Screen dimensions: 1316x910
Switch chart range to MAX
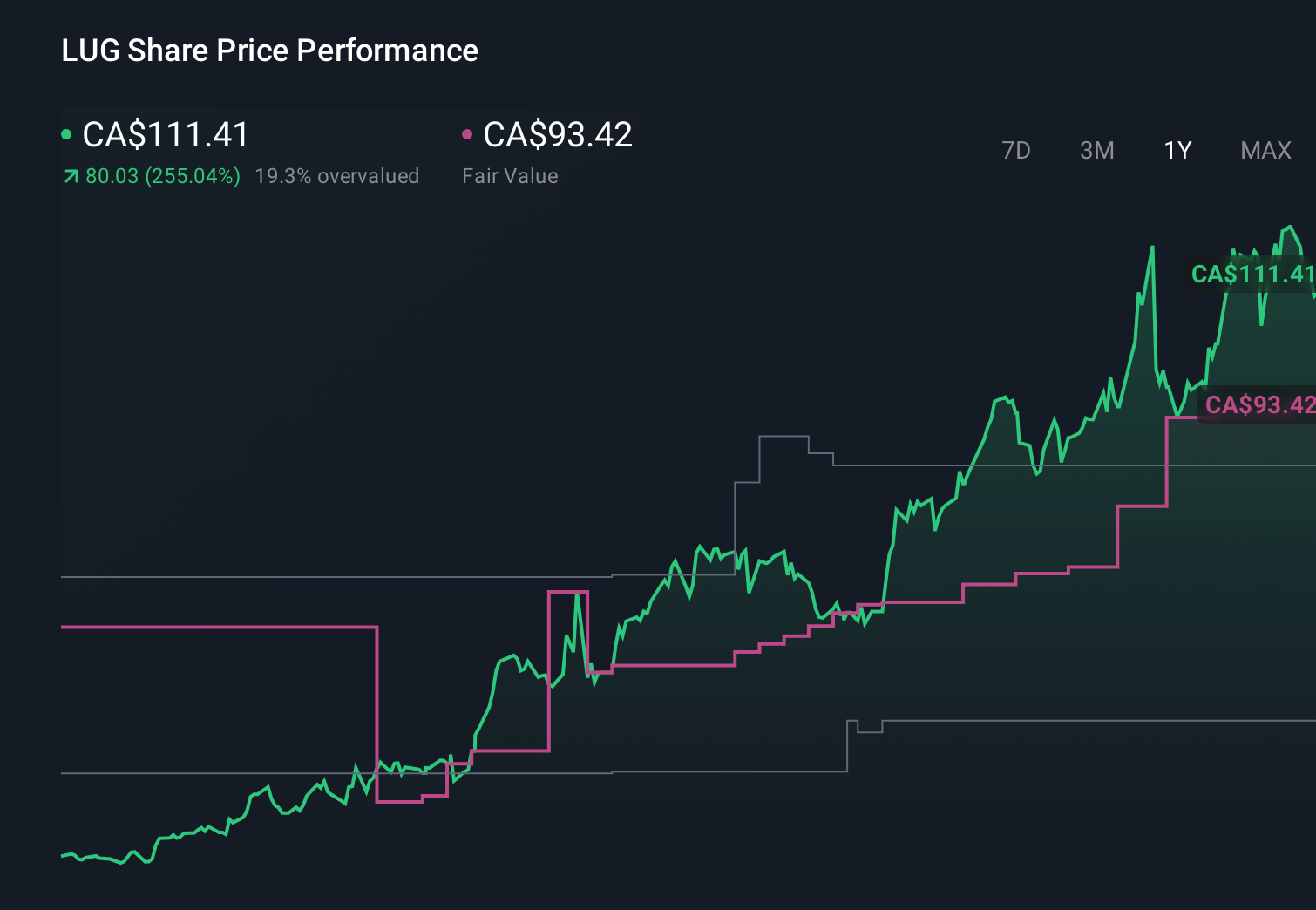[1265, 150]
